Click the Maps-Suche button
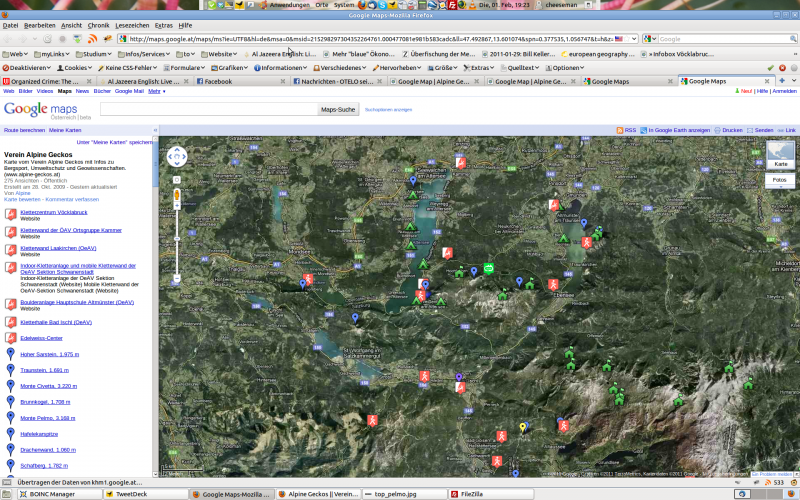800x500 pixels. [338, 109]
